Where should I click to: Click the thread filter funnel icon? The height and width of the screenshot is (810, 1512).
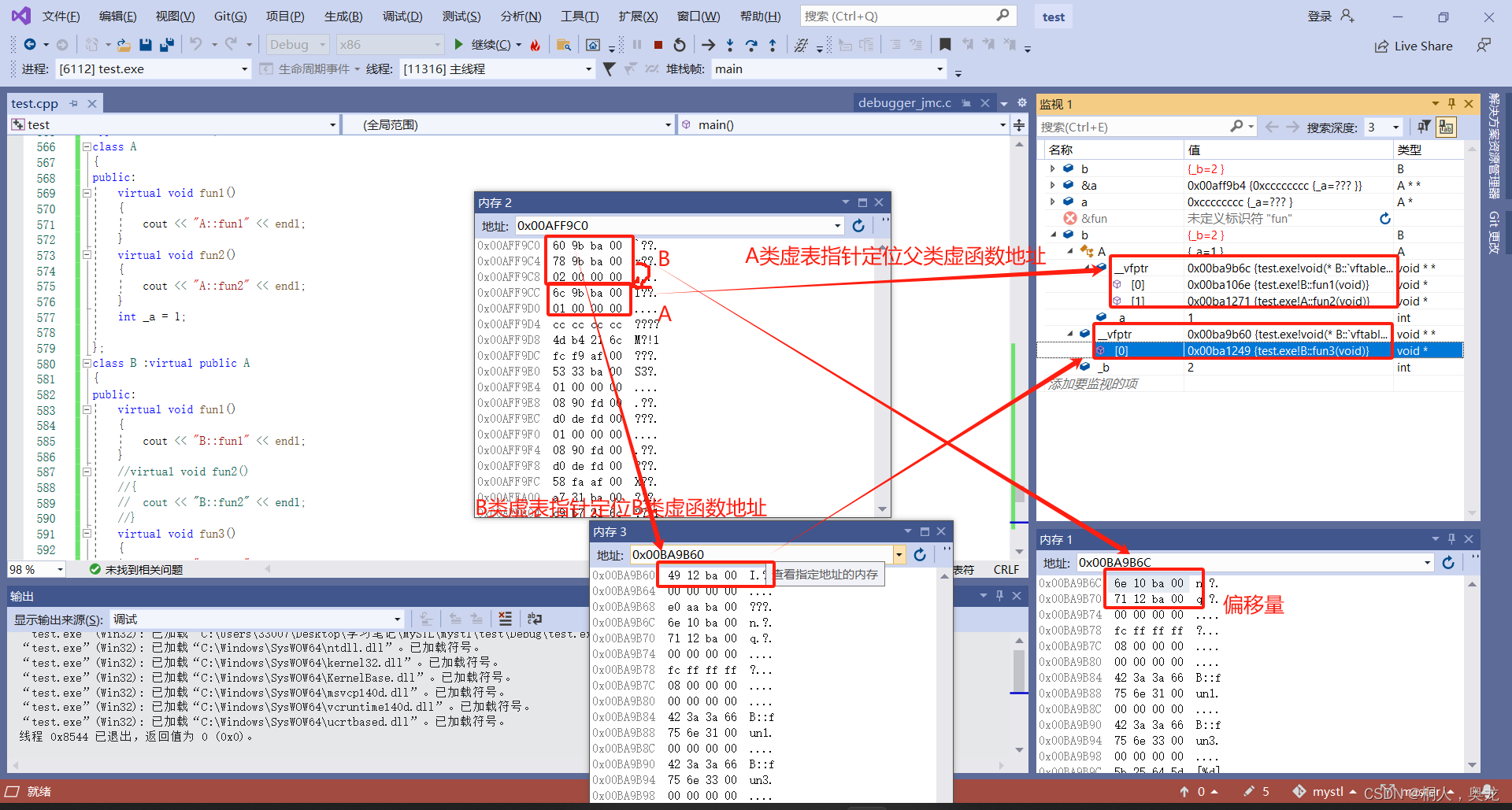pyautogui.click(x=609, y=69)
